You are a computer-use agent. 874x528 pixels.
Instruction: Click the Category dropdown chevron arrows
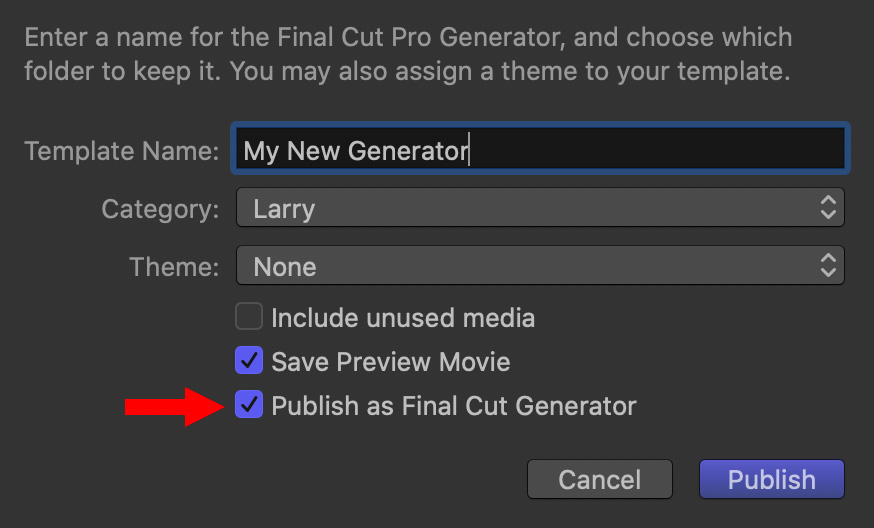(827, 209)
